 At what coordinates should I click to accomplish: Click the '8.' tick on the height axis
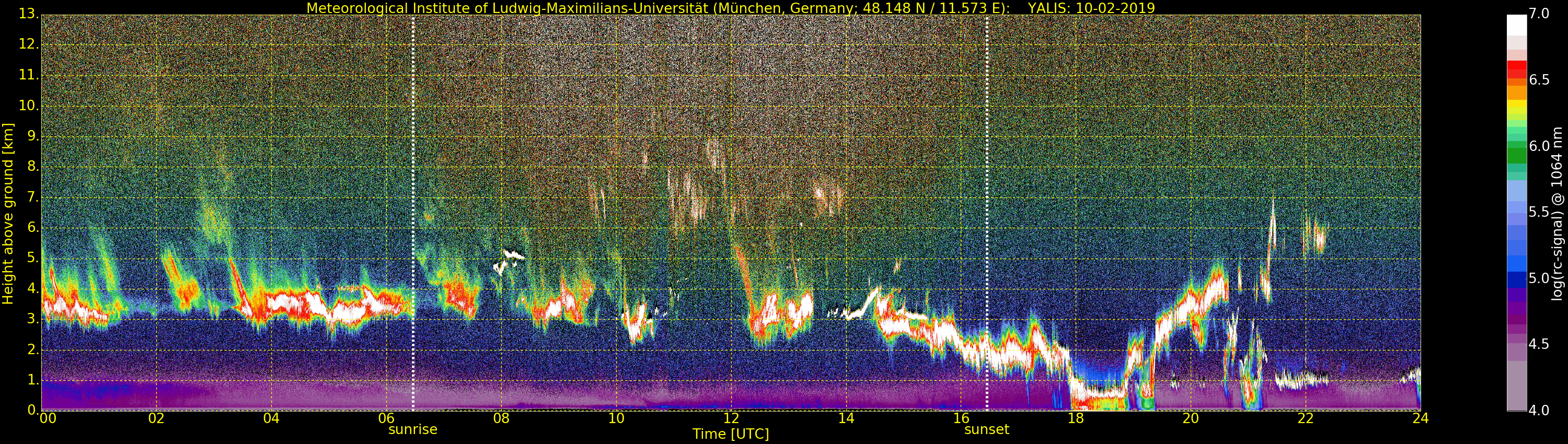point(33,166)
